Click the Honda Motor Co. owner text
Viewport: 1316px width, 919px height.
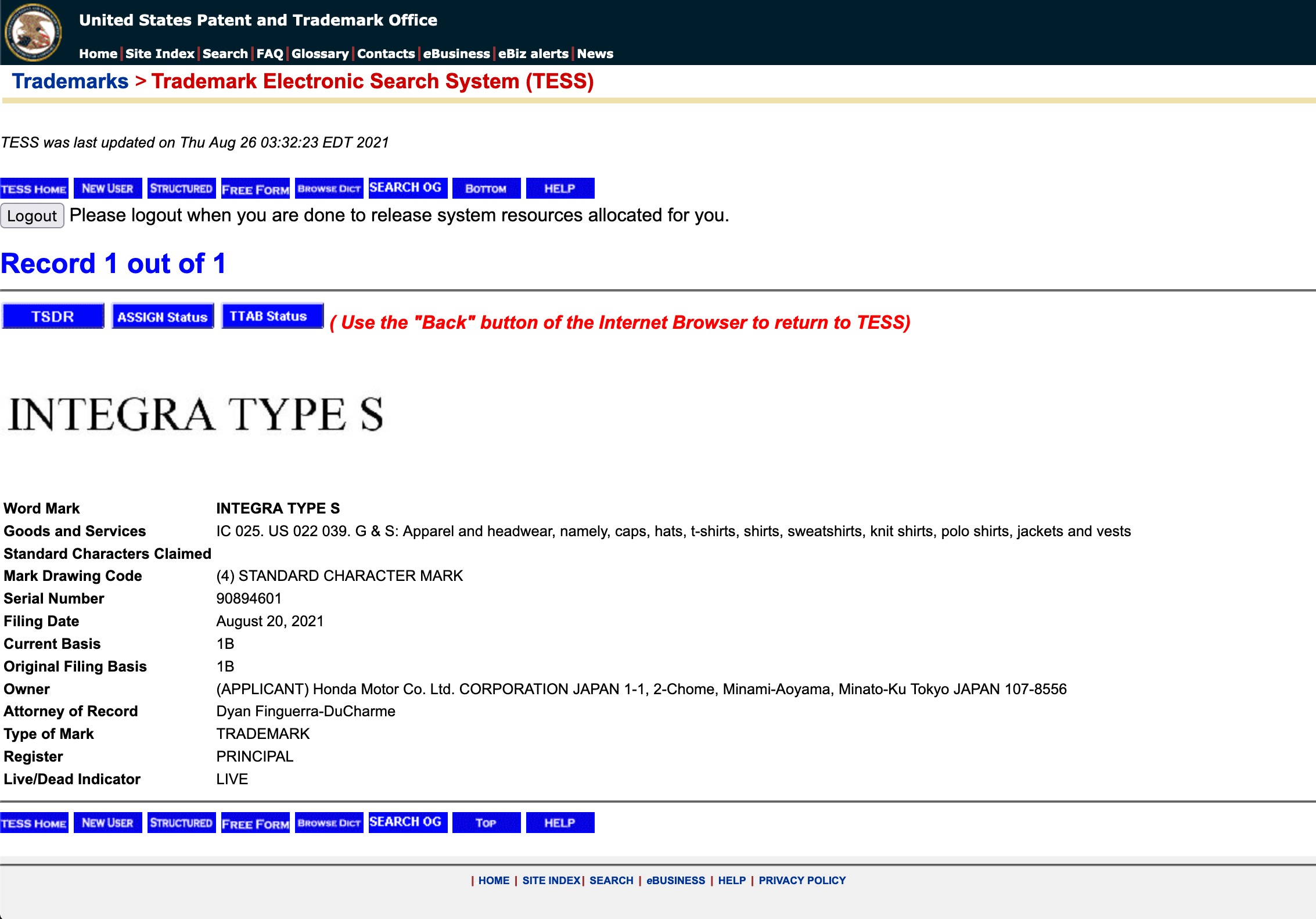point(642,690)
